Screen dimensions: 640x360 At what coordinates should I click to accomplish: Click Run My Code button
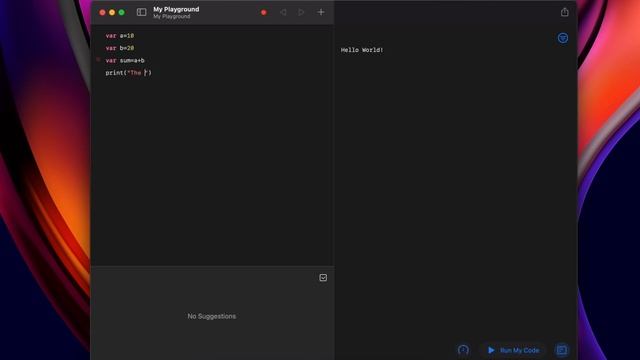pyautogui.click(x=513, y=350)
